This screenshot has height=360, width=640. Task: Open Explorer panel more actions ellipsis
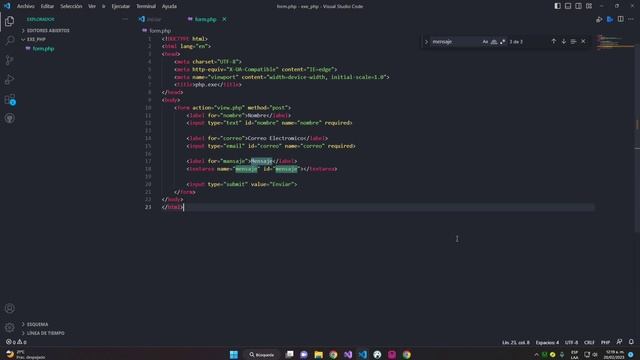(125, 19)
